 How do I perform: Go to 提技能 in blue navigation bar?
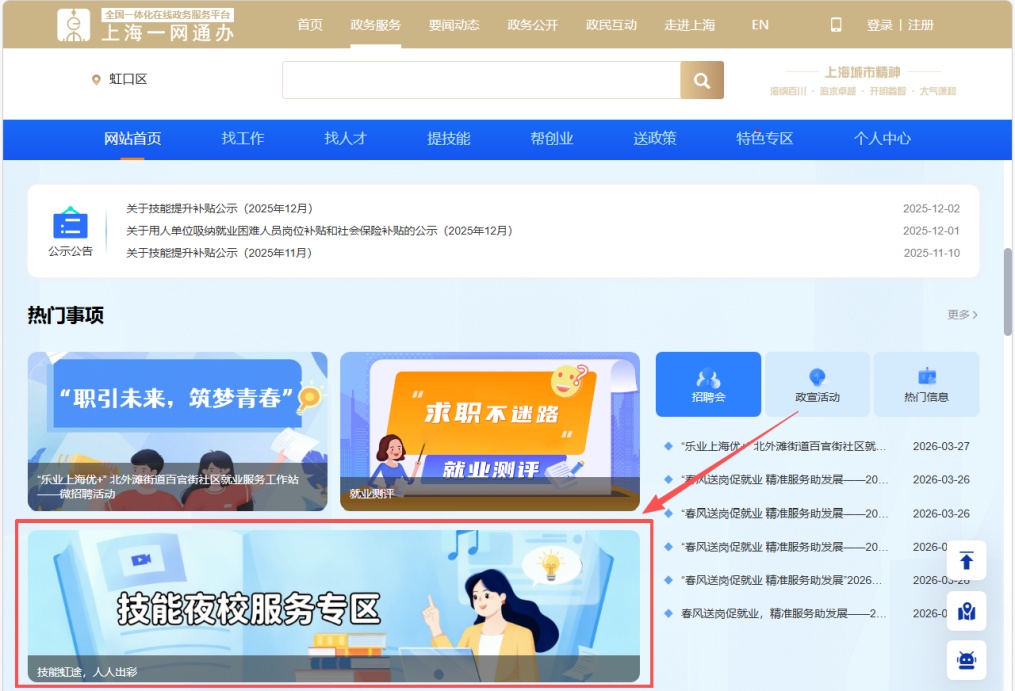coord(449,139)
